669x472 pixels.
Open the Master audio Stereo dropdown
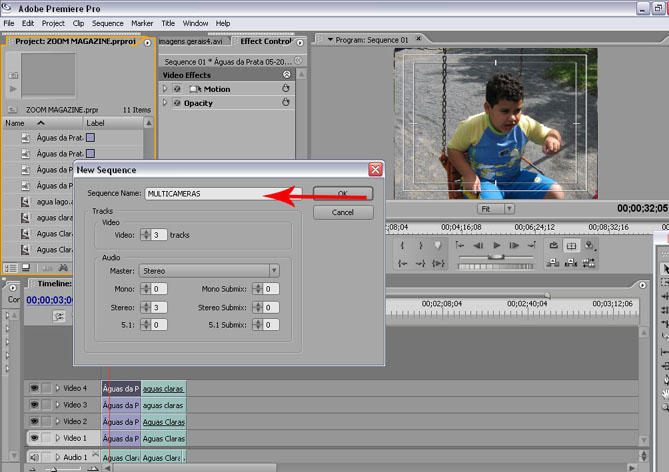point(208,270)
